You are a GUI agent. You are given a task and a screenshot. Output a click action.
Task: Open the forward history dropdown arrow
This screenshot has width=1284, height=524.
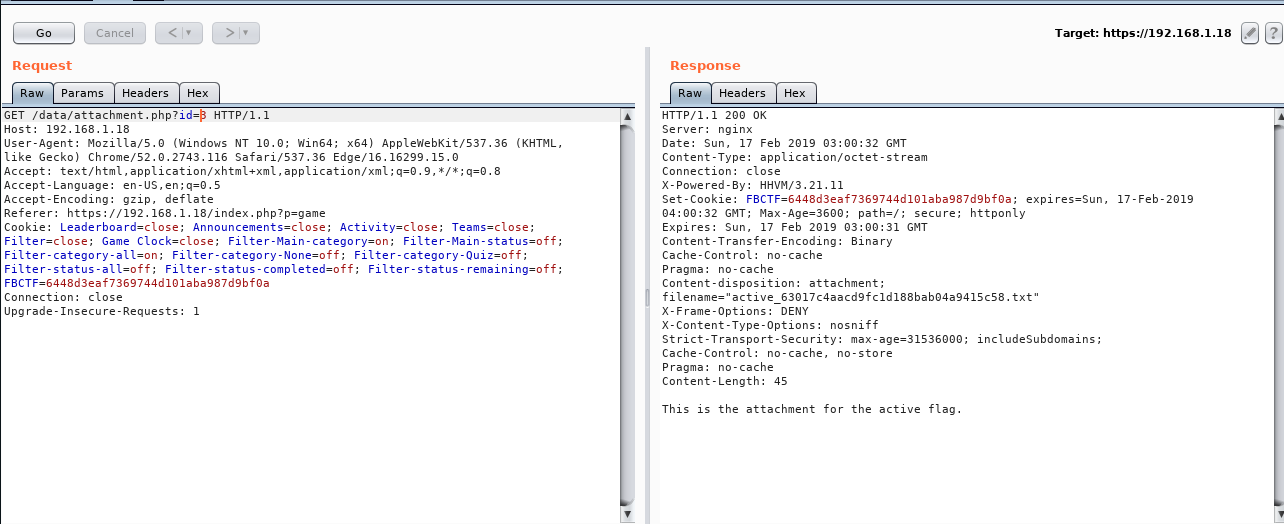248,33
